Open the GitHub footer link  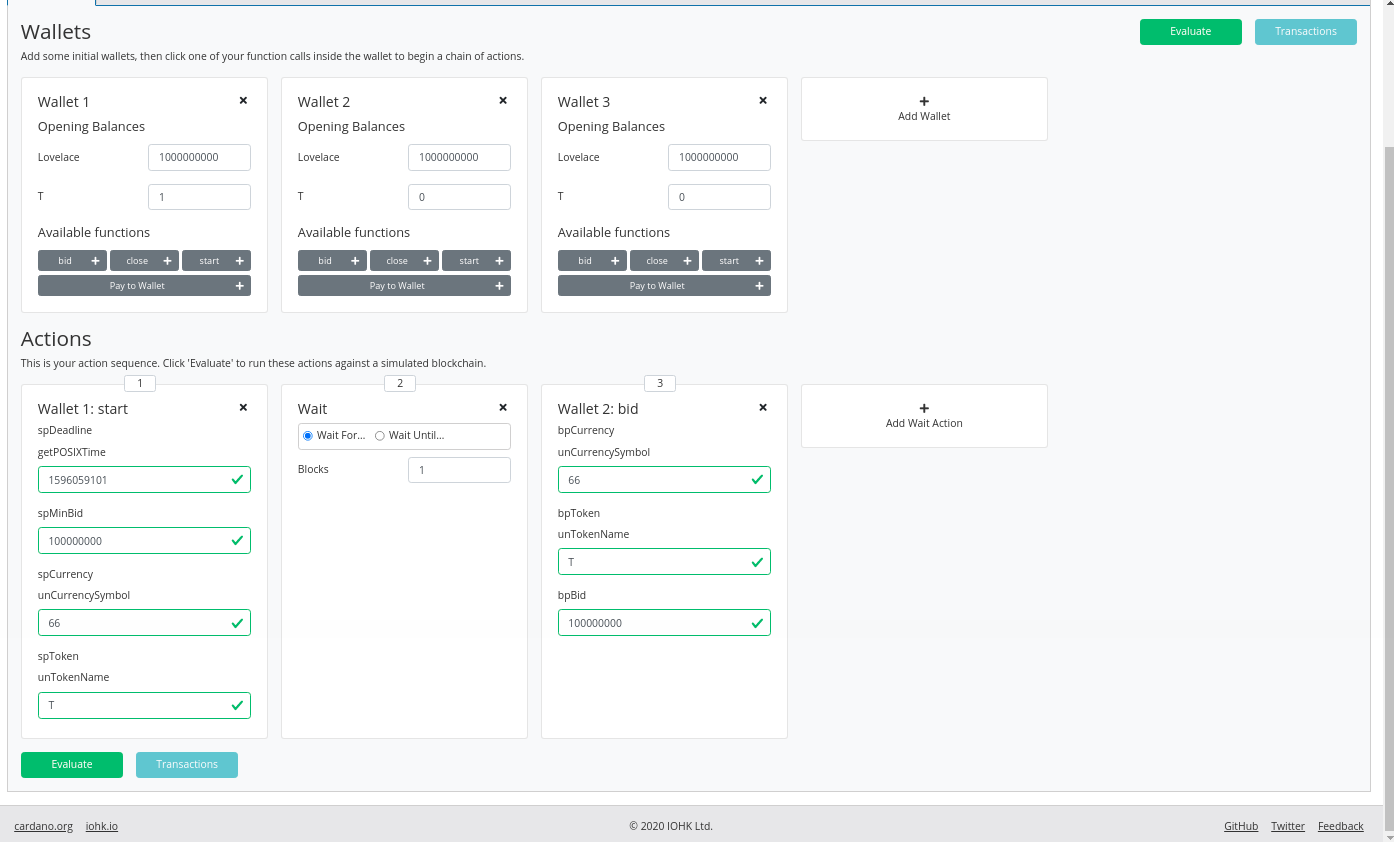1240,826
